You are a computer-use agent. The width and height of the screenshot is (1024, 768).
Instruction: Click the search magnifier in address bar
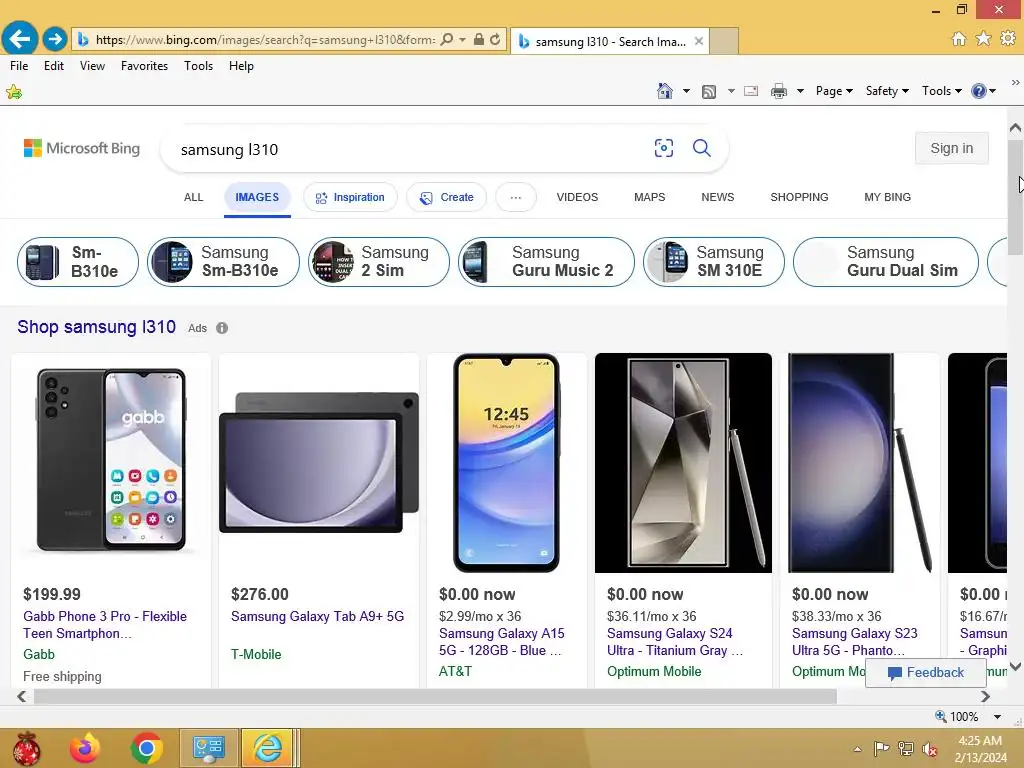pyautogui.click(x=447, y=39)
